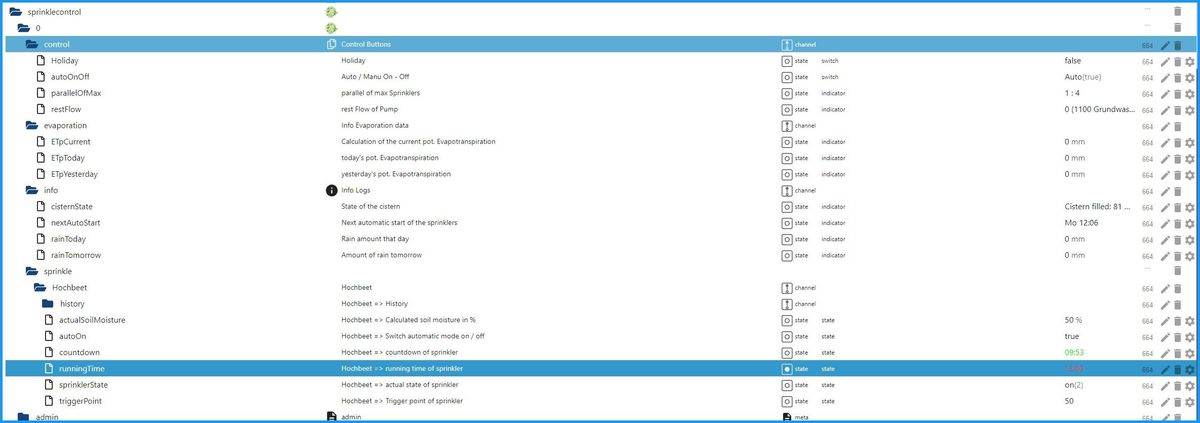Click the '50 %' soil moisture value
The width and height of the screenshot is (1200, 423).
tap(1075, 320)
